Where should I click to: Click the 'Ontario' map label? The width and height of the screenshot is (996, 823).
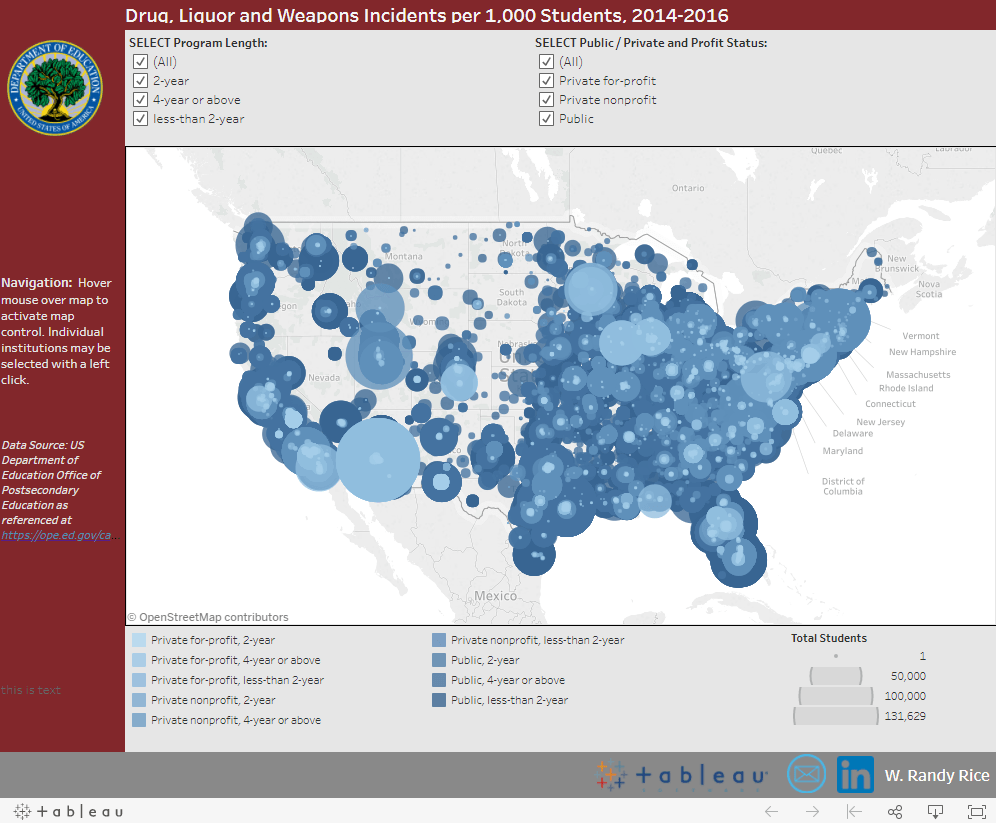click(688, 188)
